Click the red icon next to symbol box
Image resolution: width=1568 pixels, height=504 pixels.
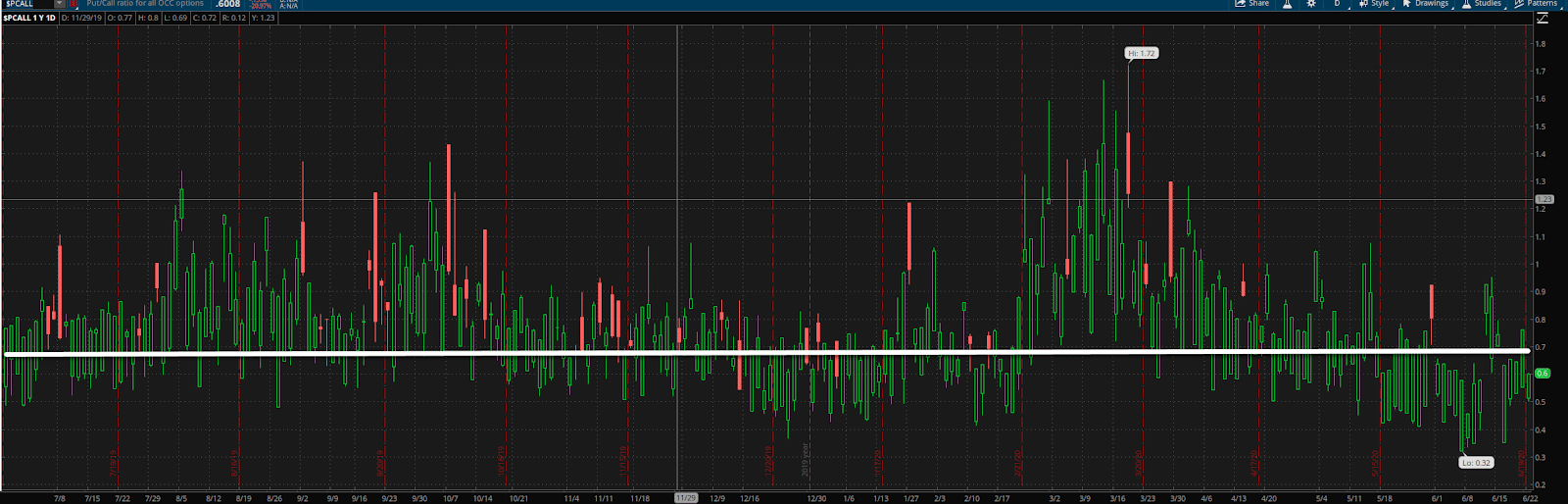point(73,4)
